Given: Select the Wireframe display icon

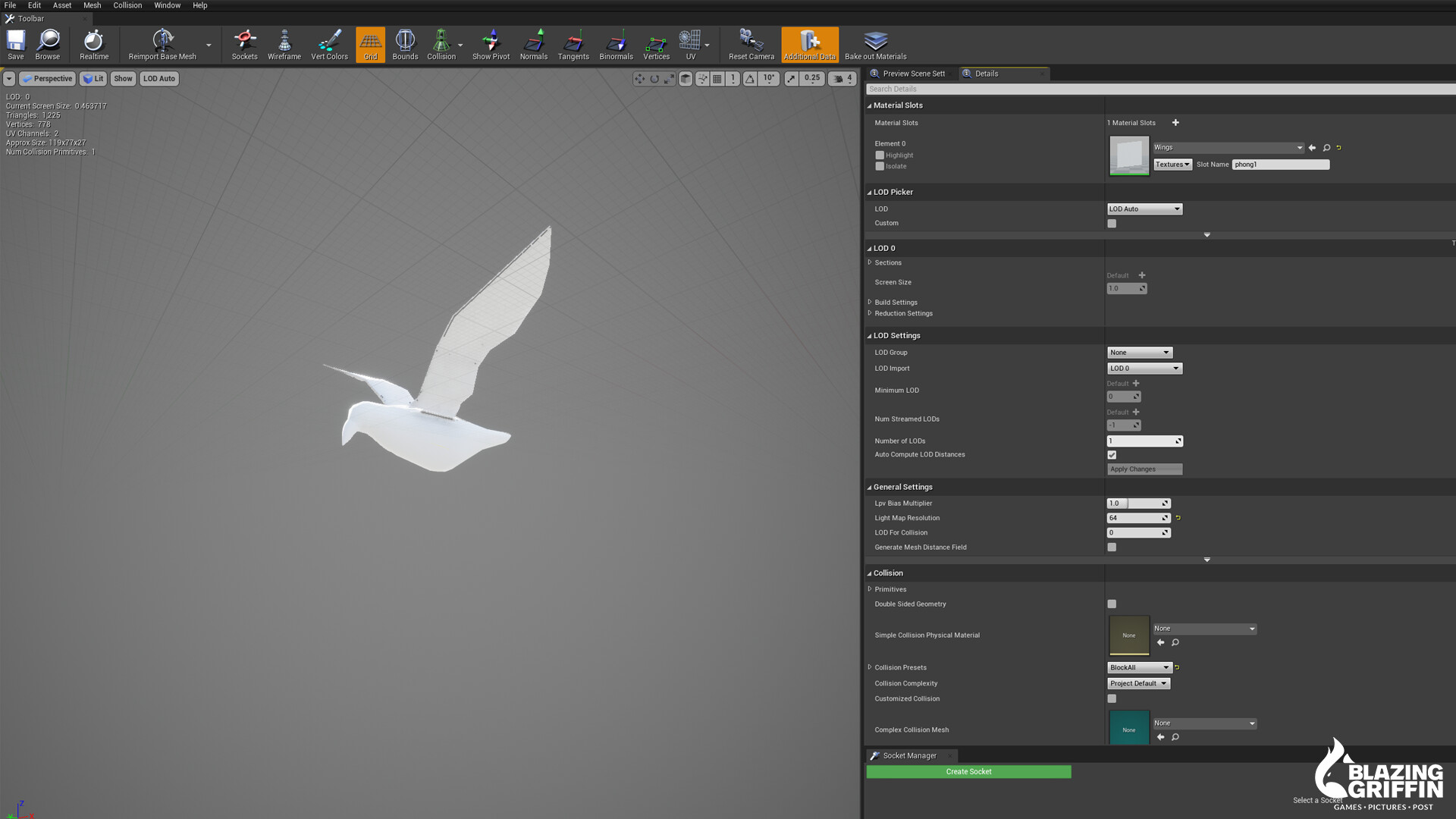Looking at the screenshot, I should 284,44.
